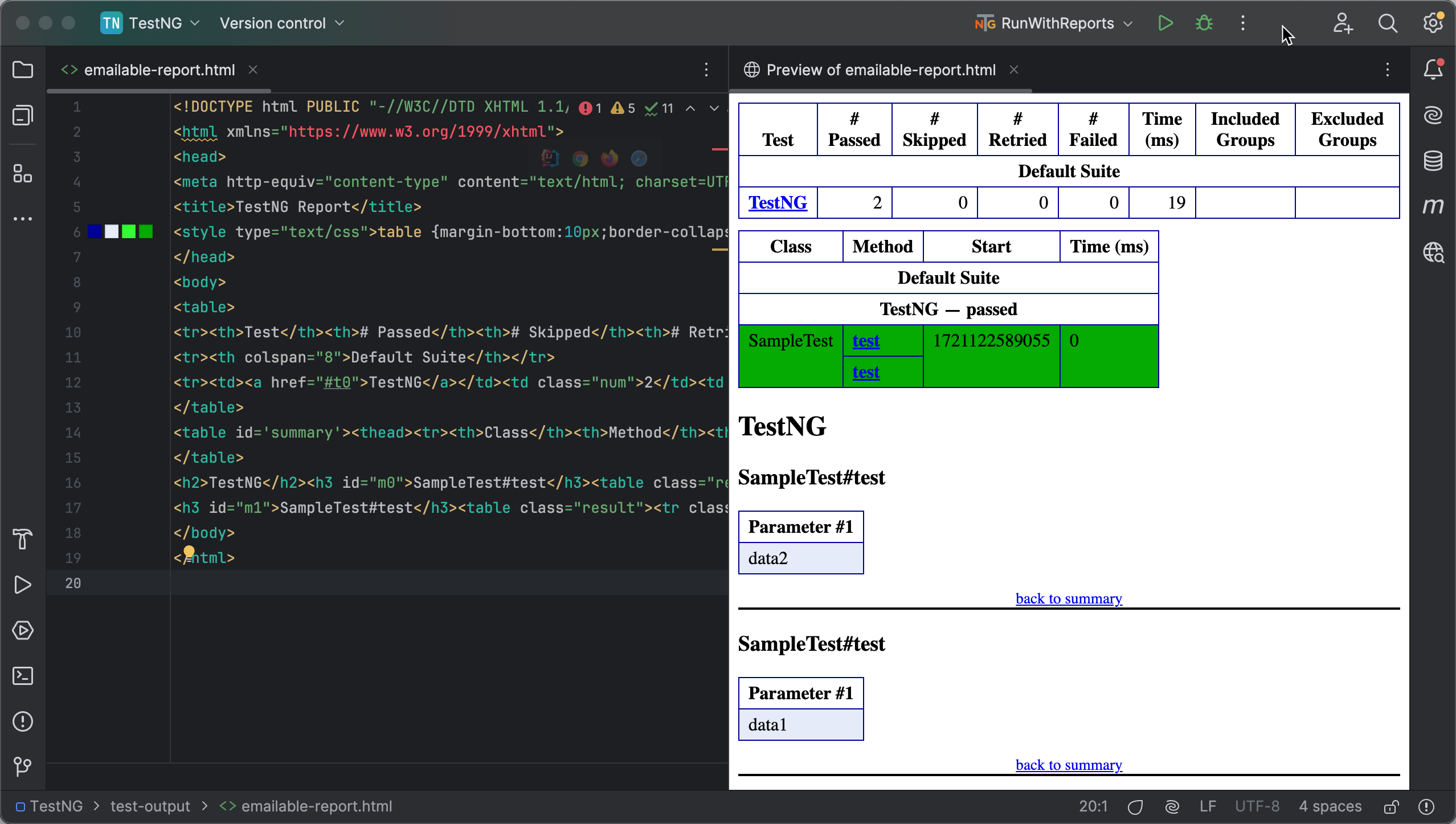1456x824 pixels.
Task: Open the Database tool window
Action: pyautogui.click(x=1434, y=160)
